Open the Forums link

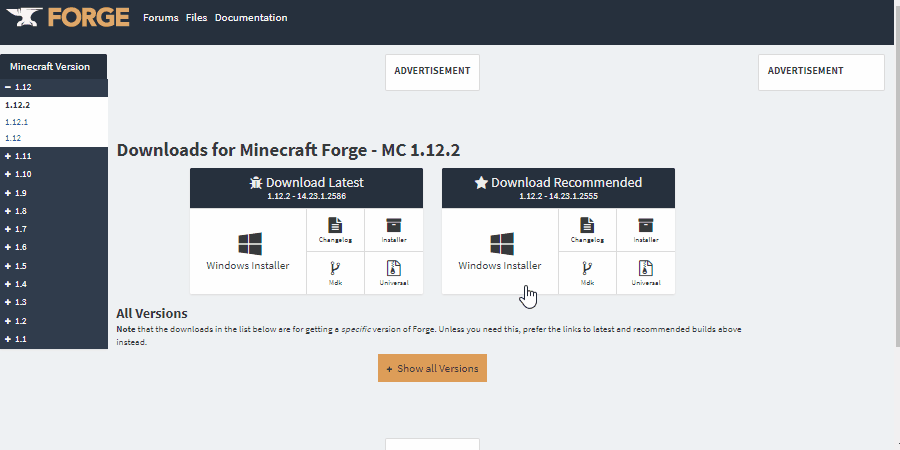(x=161, y=18)
